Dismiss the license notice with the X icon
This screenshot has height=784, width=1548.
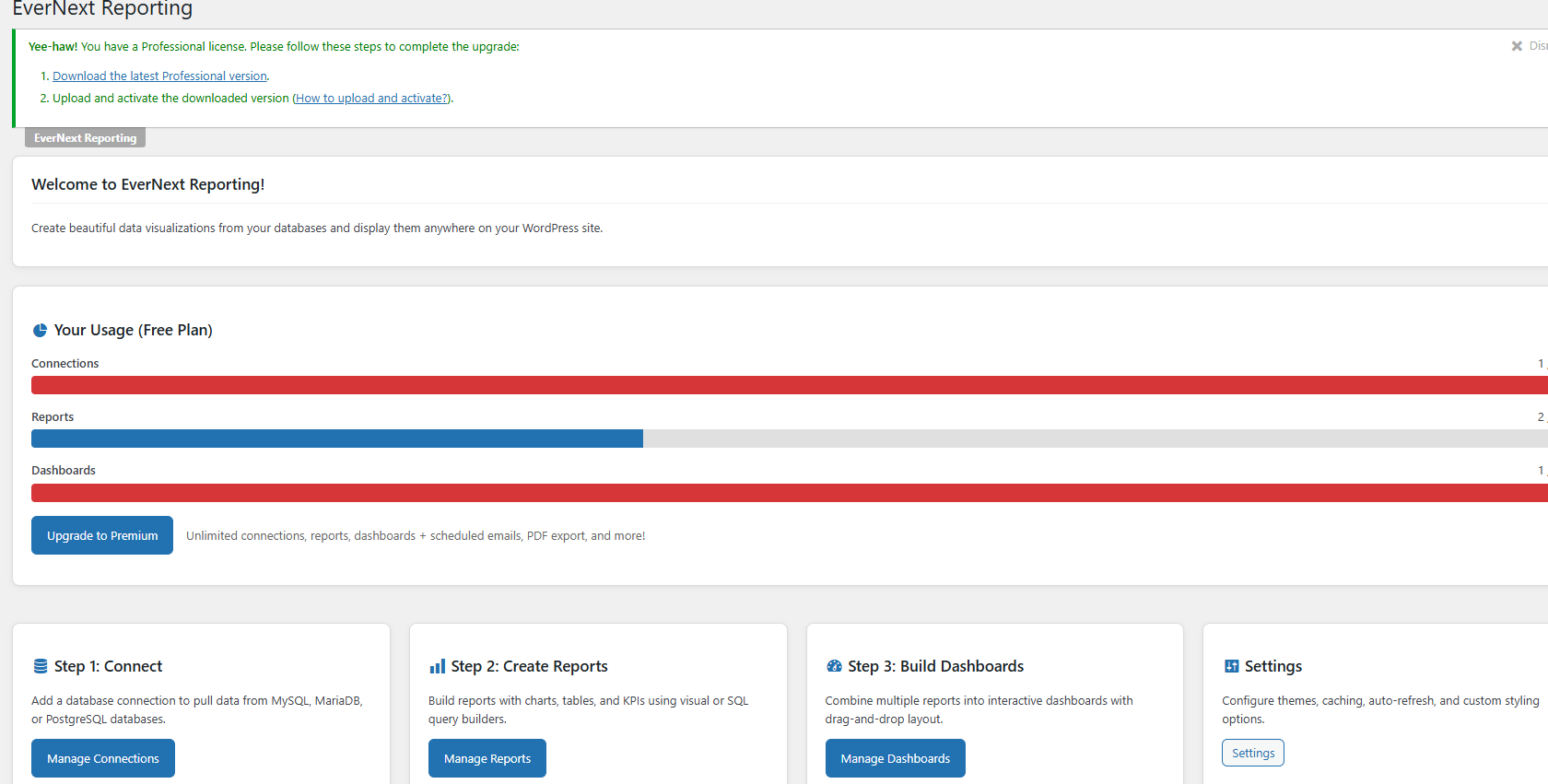(1517, 46)
